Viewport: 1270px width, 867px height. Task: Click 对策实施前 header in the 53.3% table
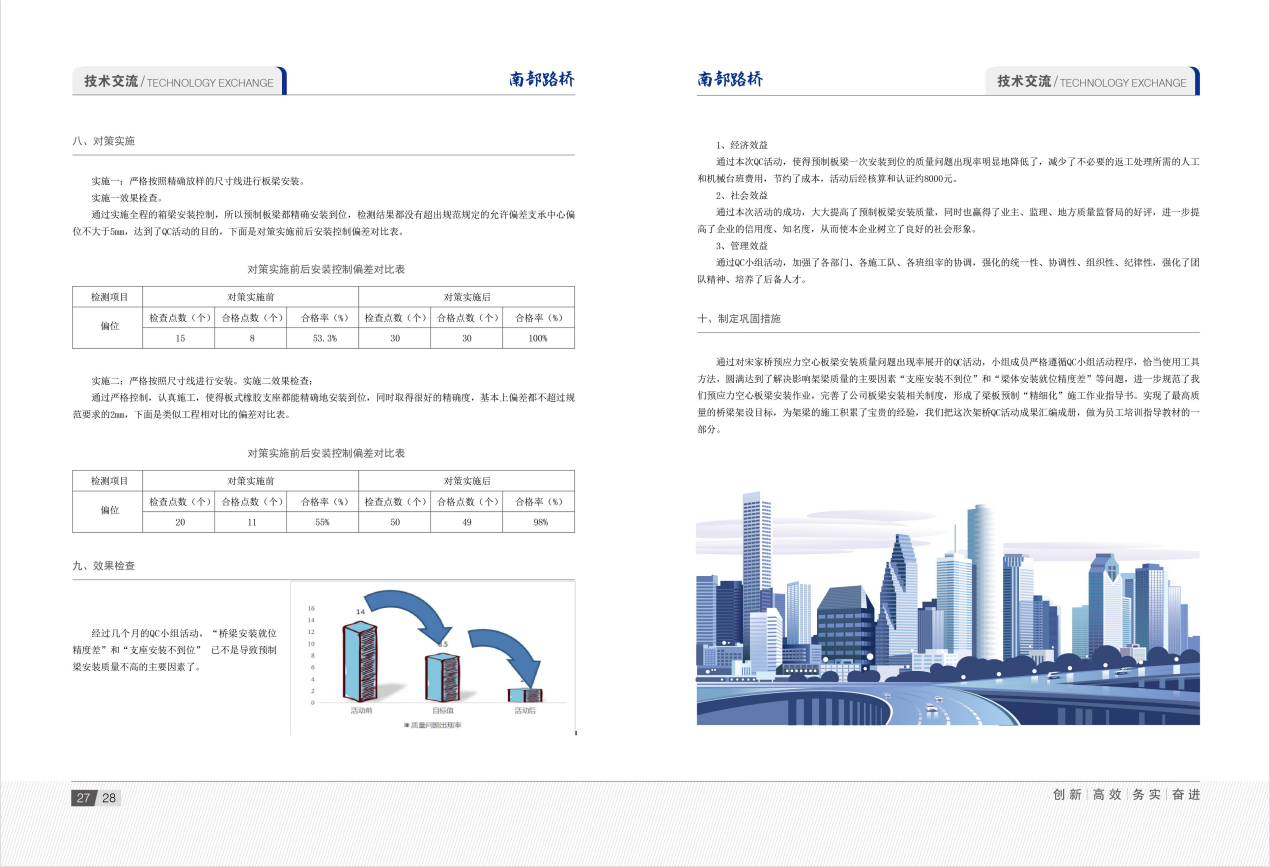pos(251,297)
